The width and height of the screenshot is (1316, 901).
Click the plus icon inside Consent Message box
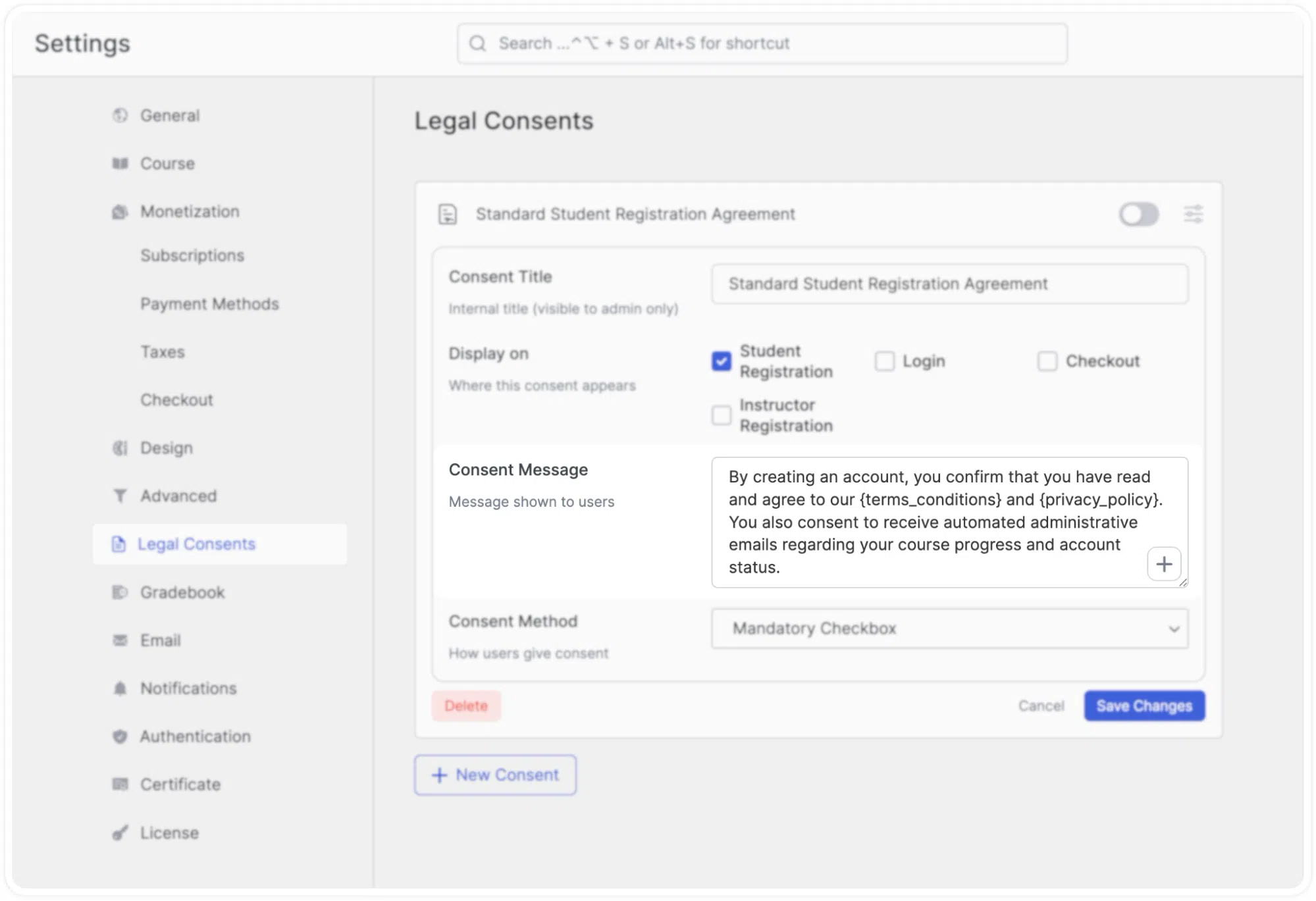click(x=1164, y=564)
